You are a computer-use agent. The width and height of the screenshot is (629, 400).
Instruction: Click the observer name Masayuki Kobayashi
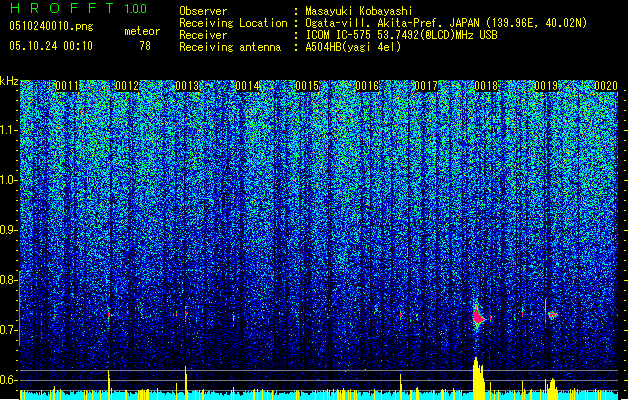click(359, 11)
